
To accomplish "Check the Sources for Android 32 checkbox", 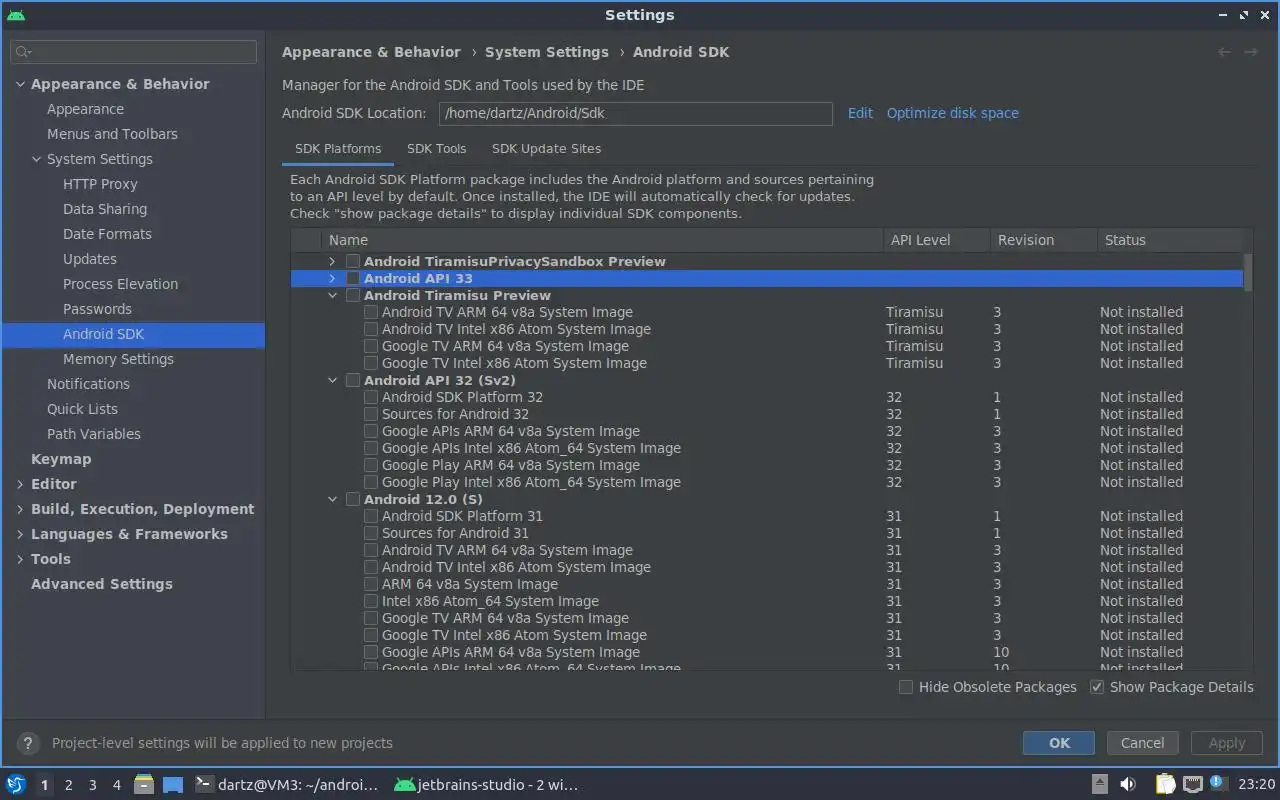I will click(371, 415).
